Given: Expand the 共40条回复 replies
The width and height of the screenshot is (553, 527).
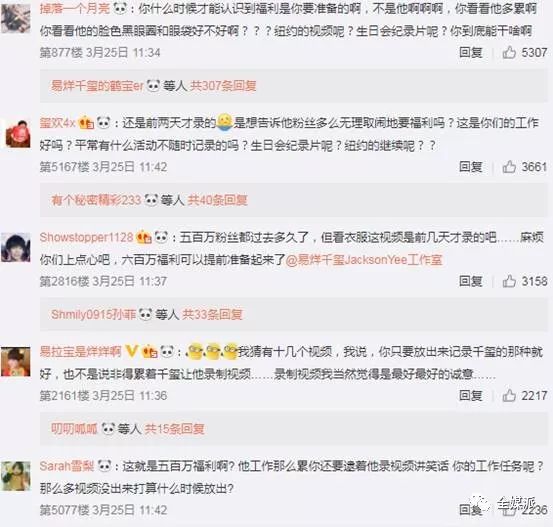Looking at the screenshot, I should click(217, 200).
